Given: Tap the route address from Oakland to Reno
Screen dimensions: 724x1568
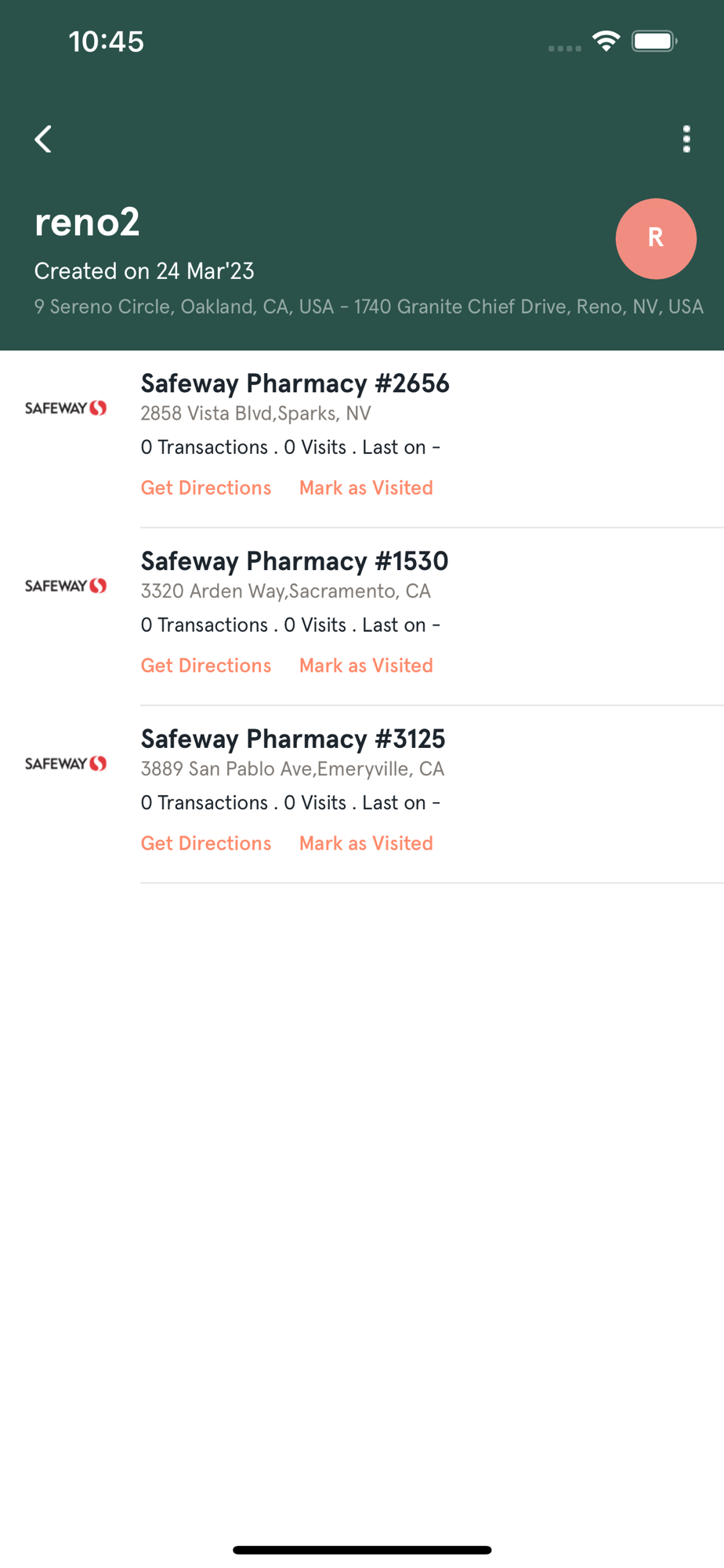Looking at the screenshot, I should point(368,307).
